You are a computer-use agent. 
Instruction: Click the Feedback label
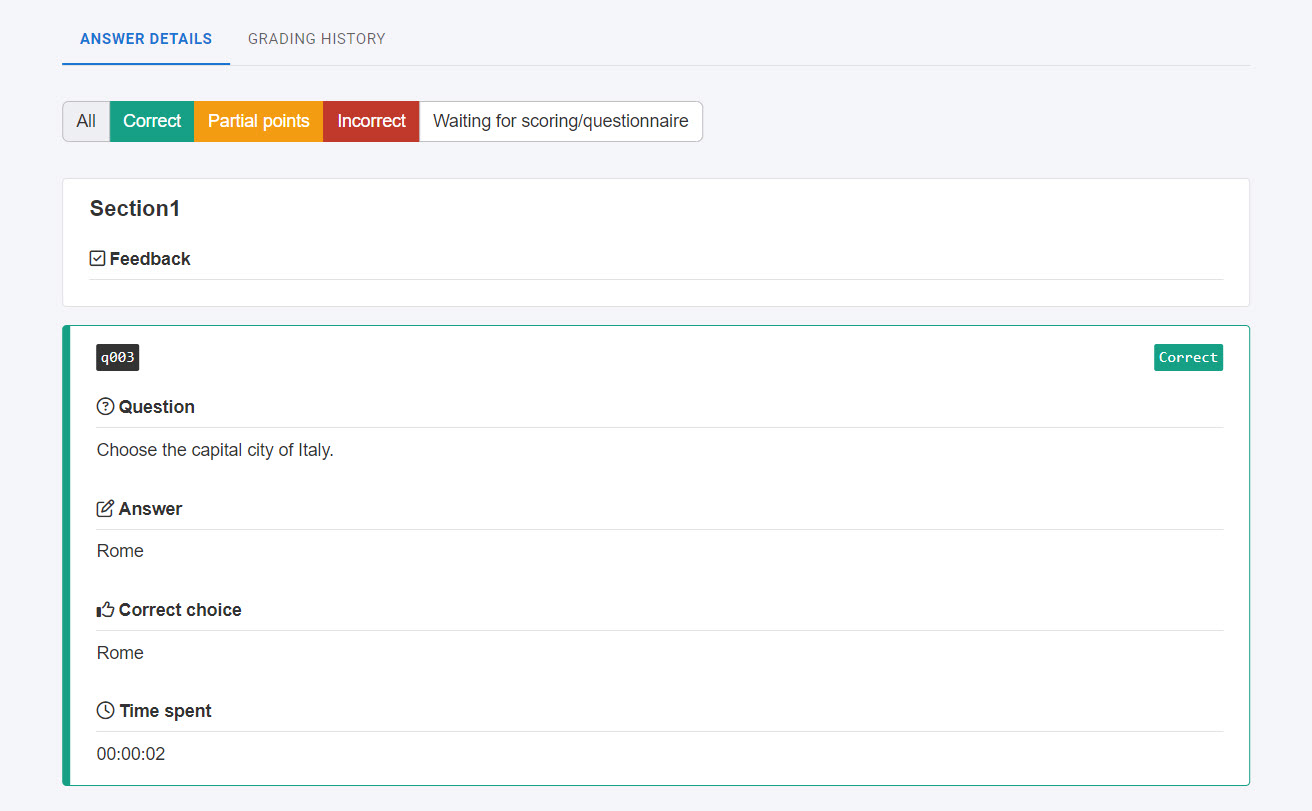(150, 259)
